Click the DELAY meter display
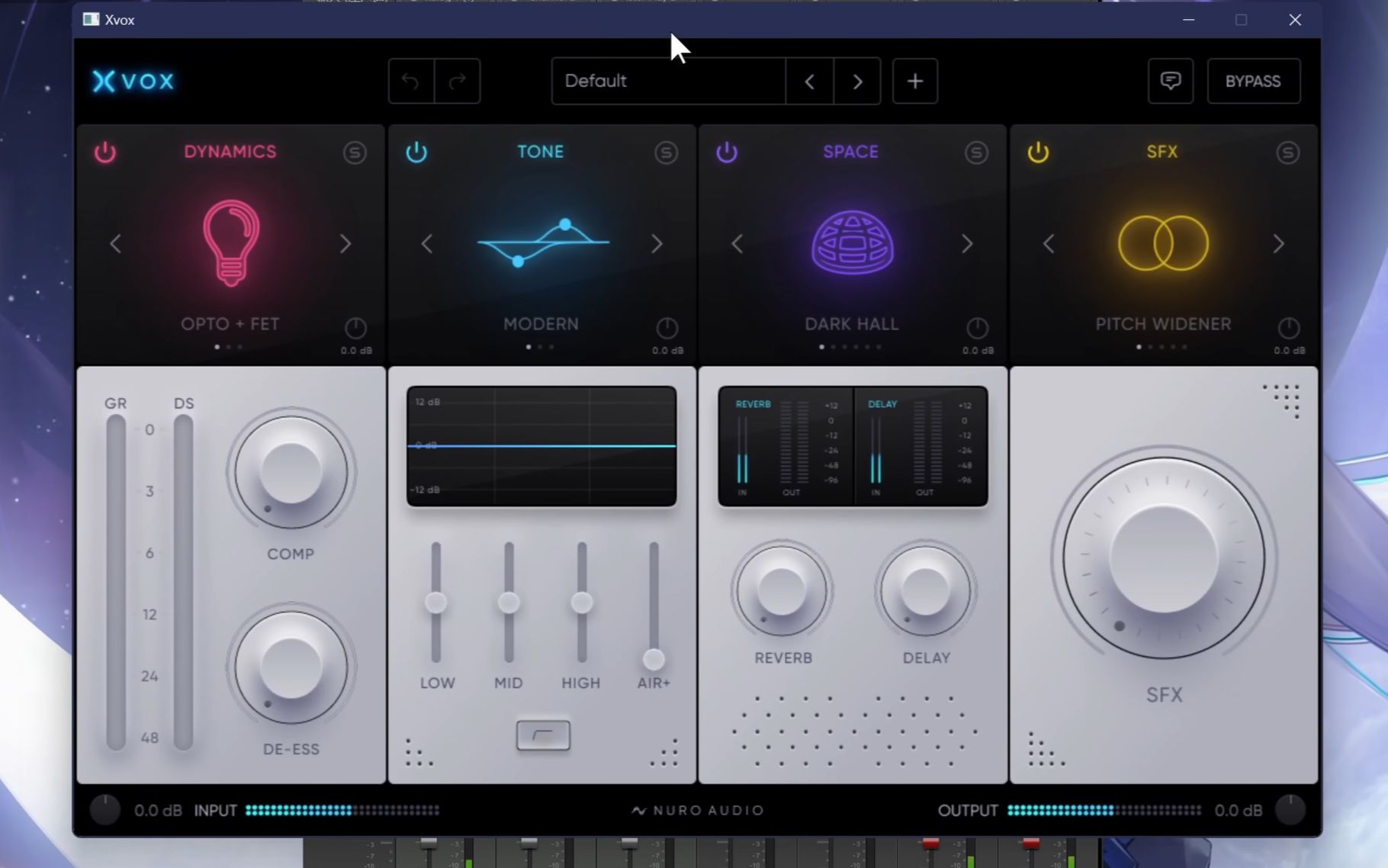Image resolution: width=1388 pixels, height=868 pixels. (x=921, y=447)
